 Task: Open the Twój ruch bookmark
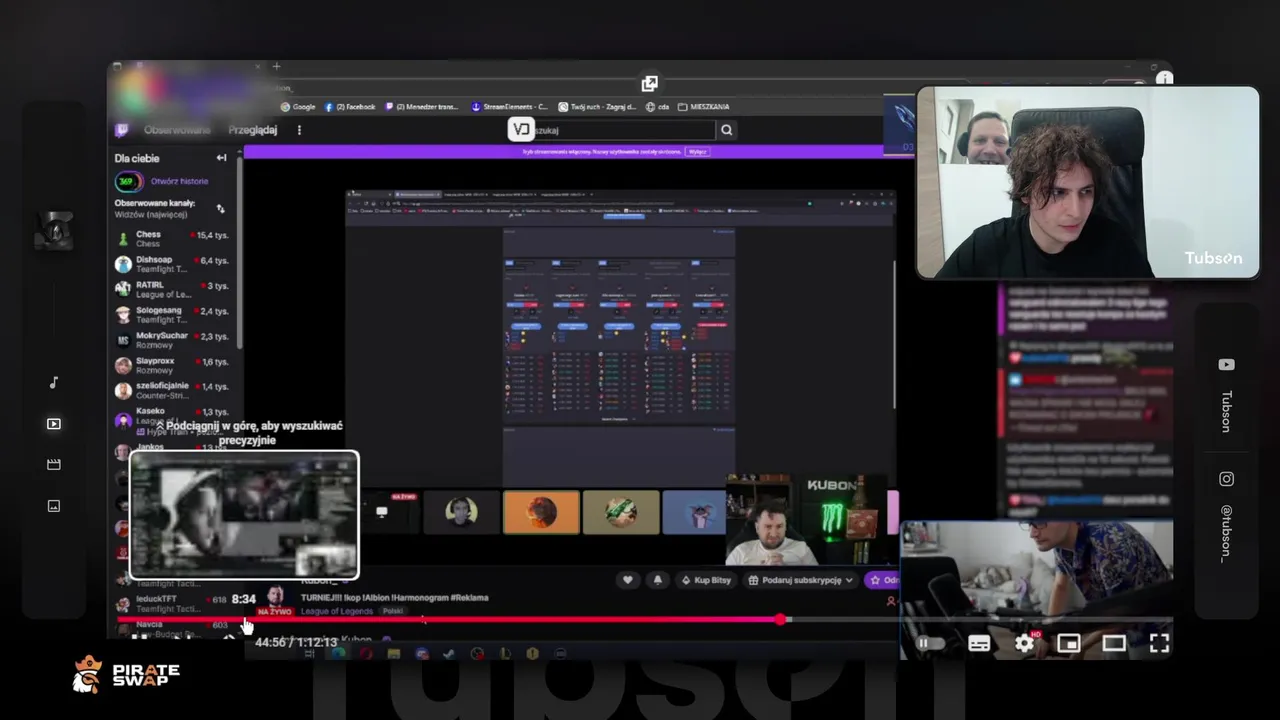tap(598, 107)
